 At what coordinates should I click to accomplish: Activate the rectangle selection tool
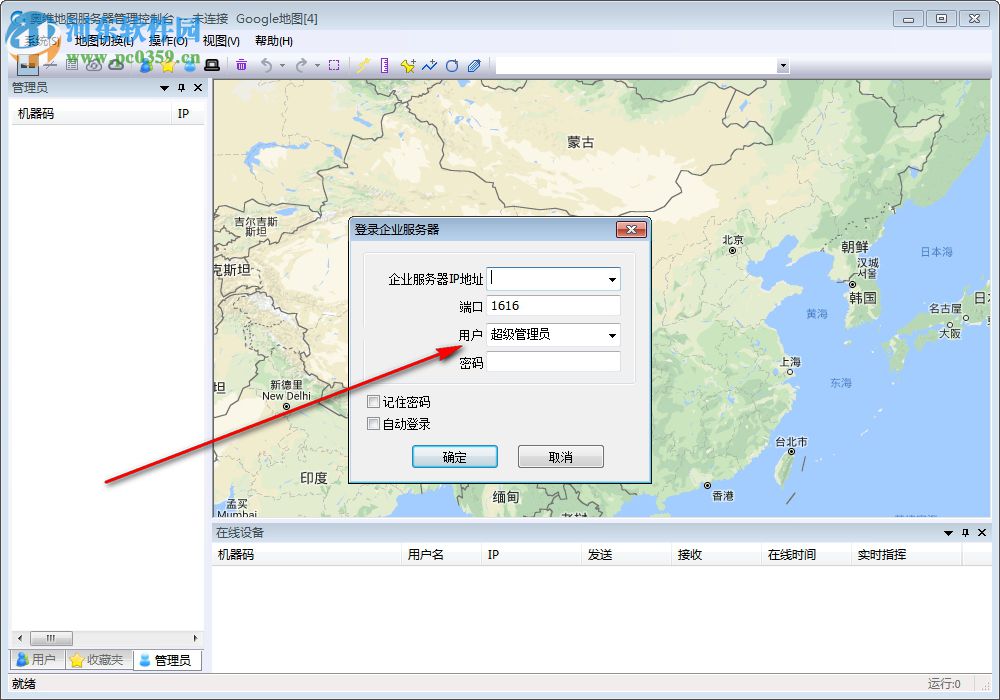[334, 65]
